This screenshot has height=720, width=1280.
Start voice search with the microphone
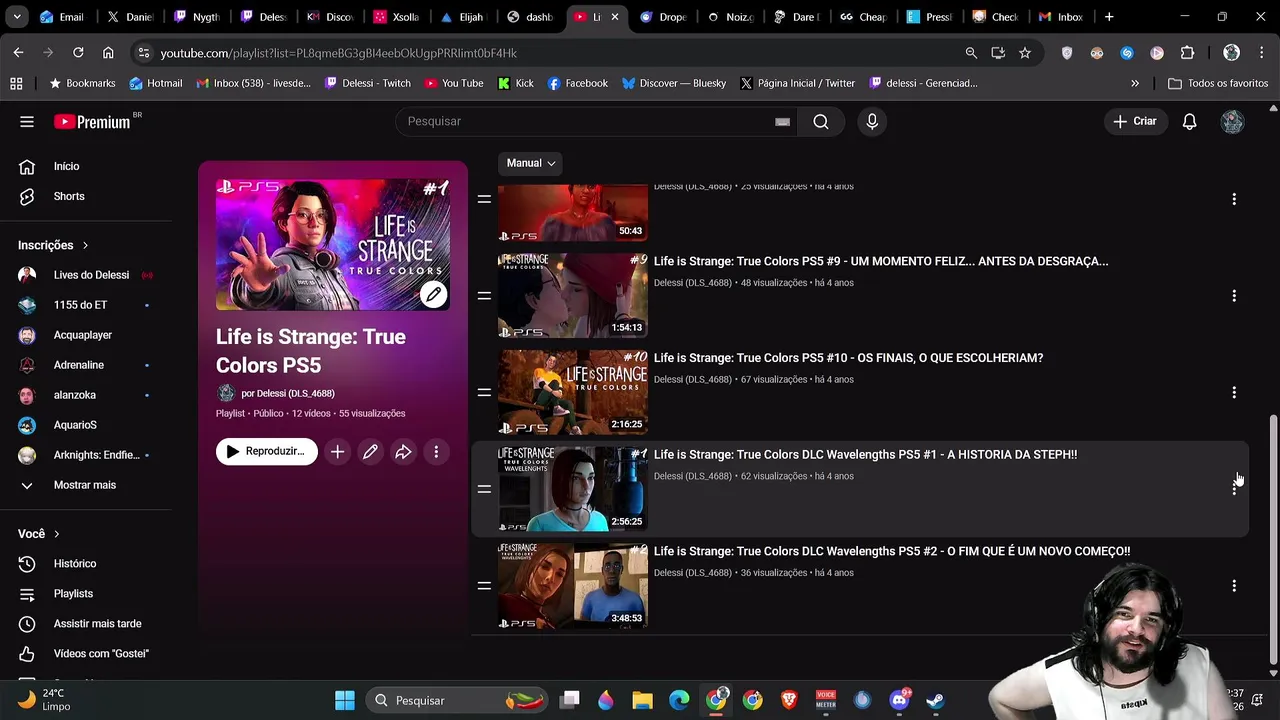872,121
